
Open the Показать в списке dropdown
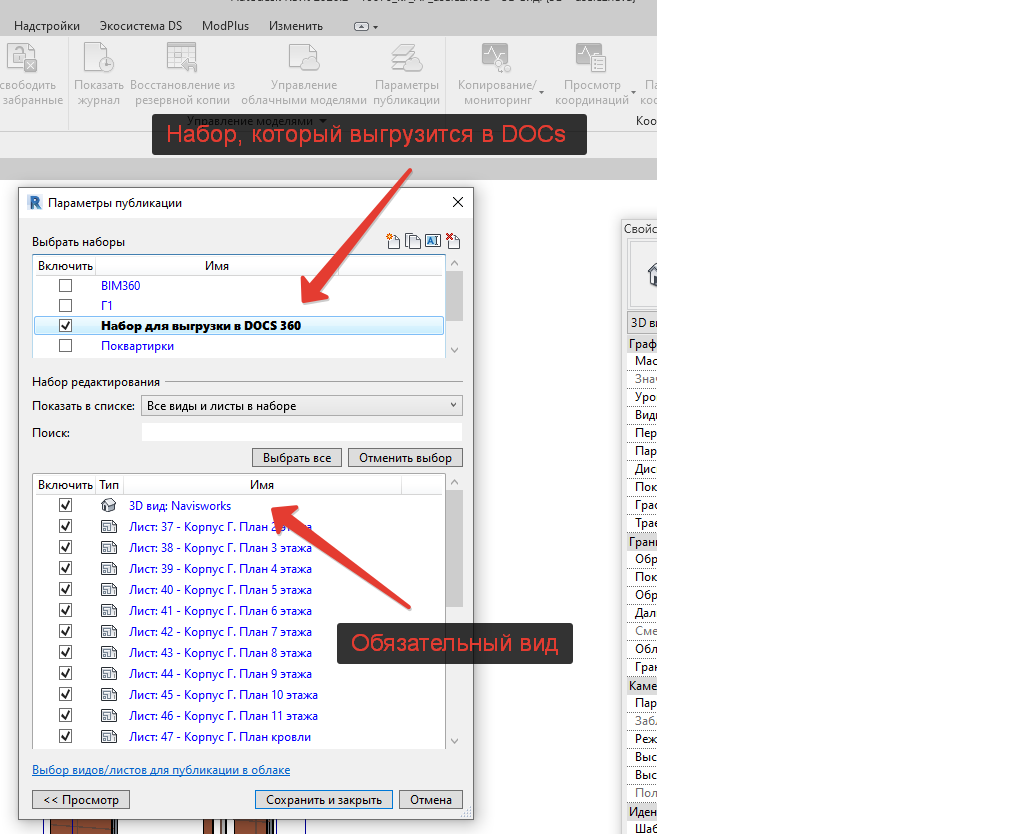point(302,405)
